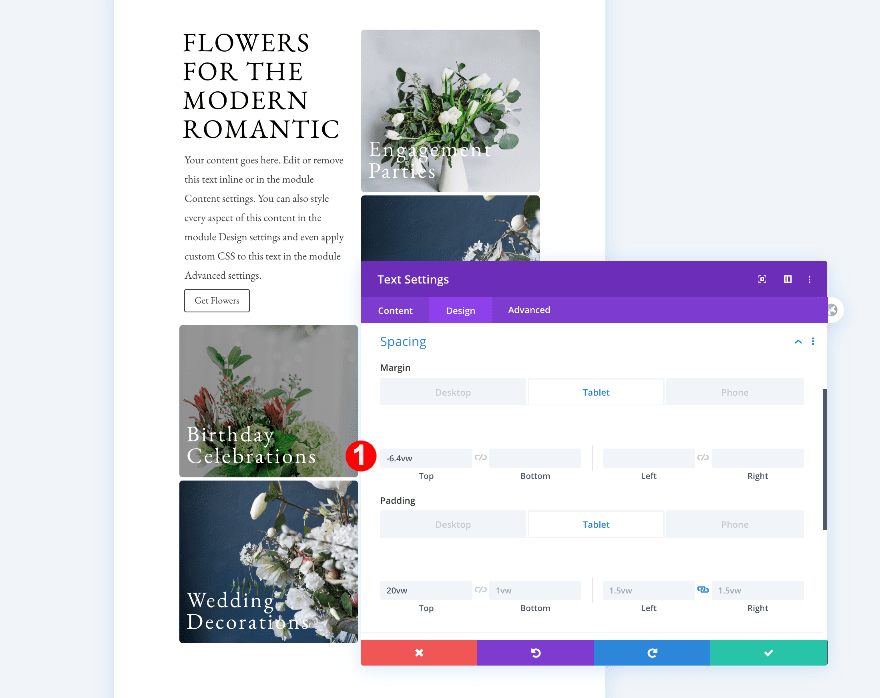Viewport: 880px width, 698px height.
Task: Edit the Padding Top 20vw field
Action: [x=426, y=590]
